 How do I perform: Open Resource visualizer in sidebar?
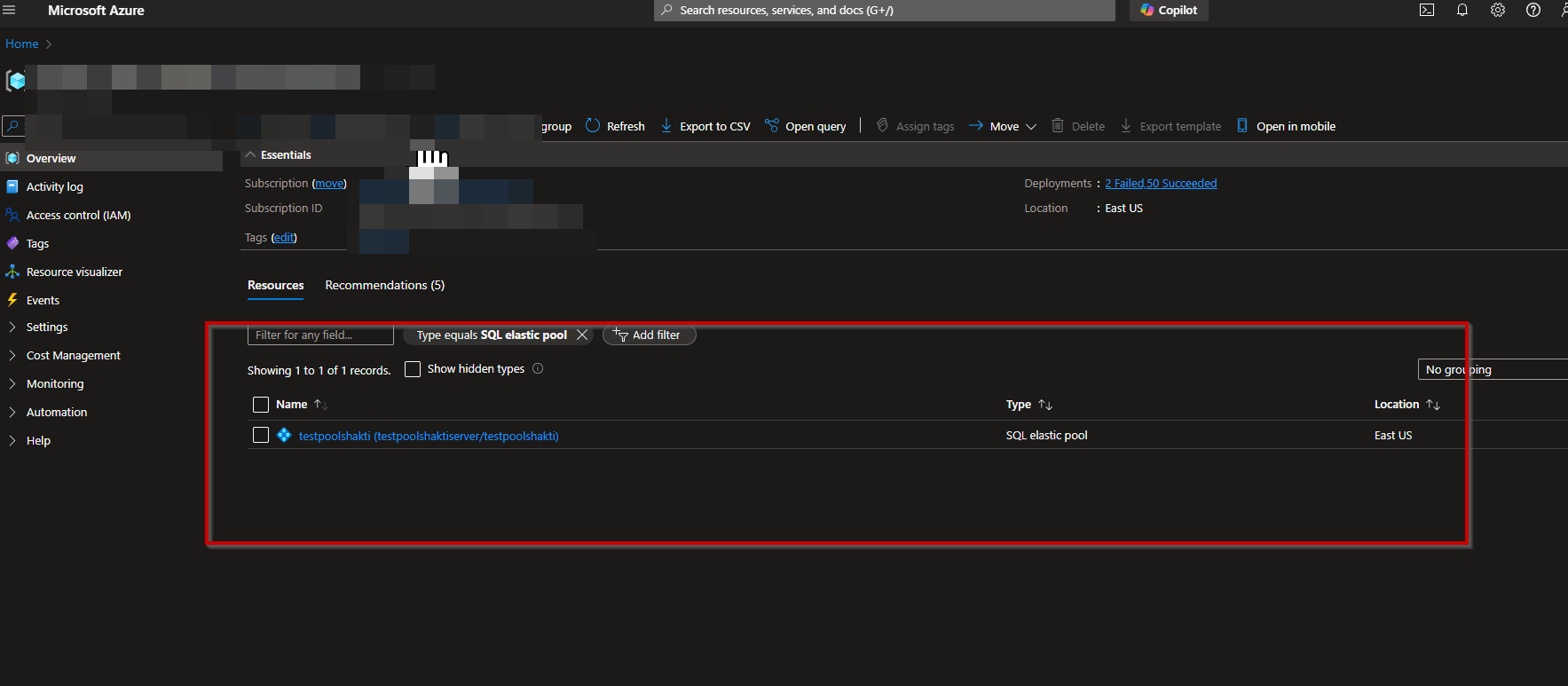75,272
